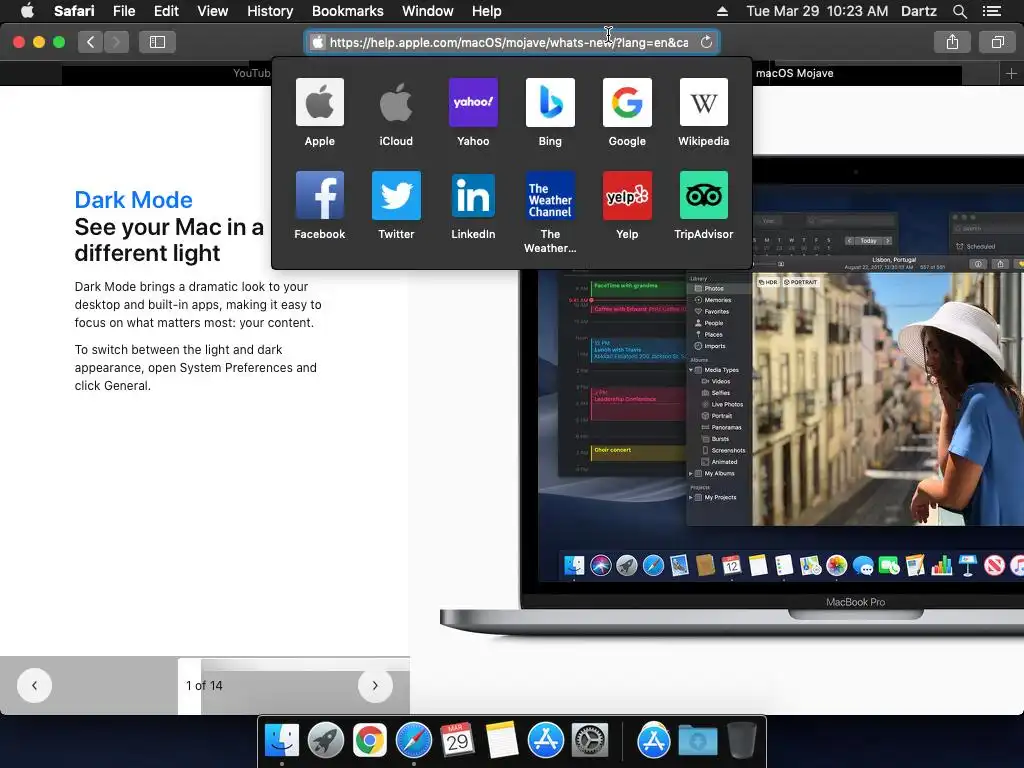The height and width of the screenshot is (768, 1024).
Task: Open the Edit menu
Action: [x=166, y=11]
